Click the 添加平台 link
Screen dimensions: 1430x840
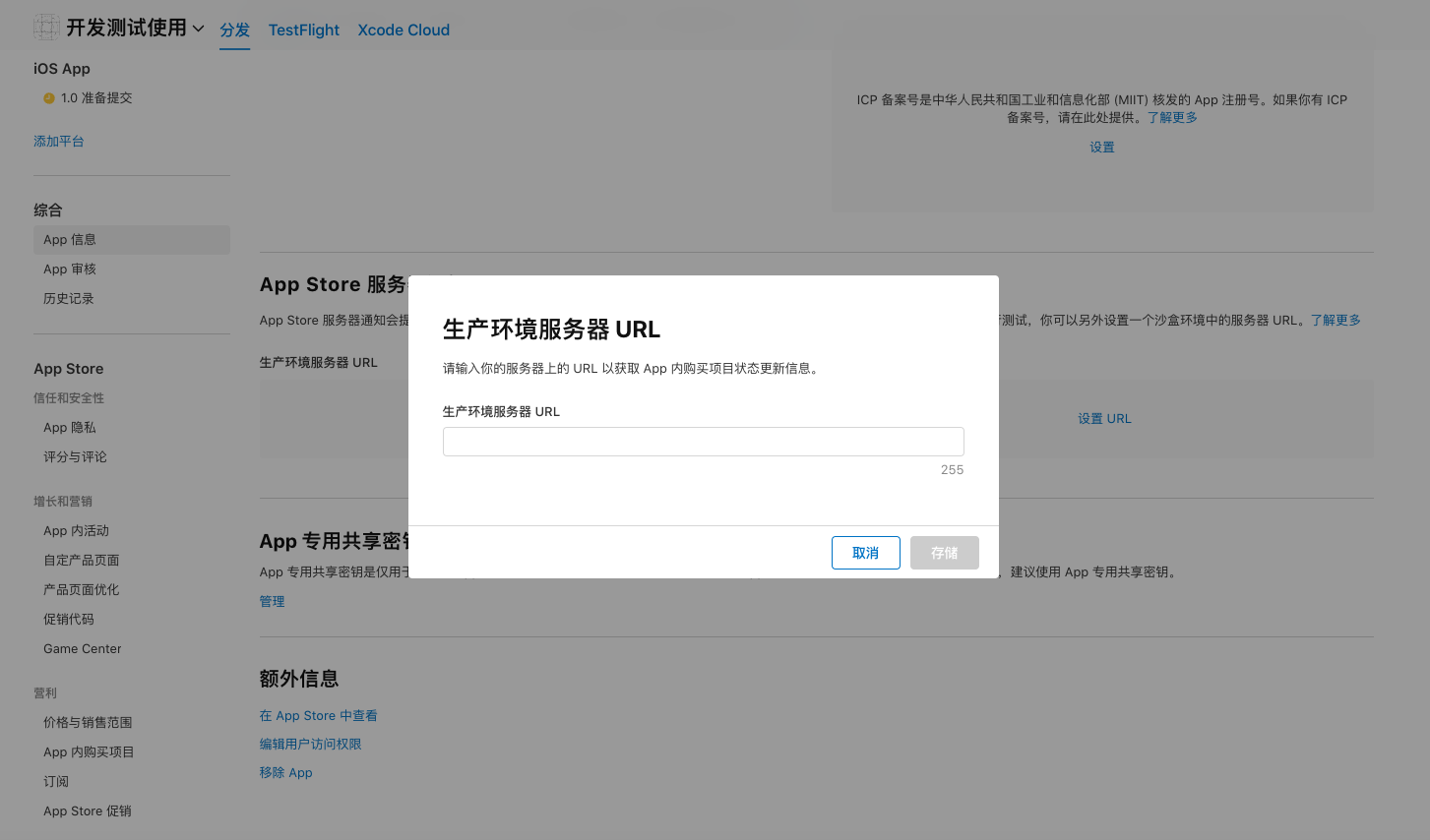59,142
